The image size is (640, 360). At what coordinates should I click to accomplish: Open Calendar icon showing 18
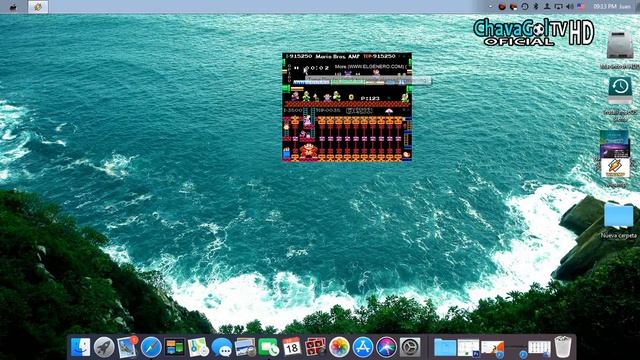tap(291, 347)
